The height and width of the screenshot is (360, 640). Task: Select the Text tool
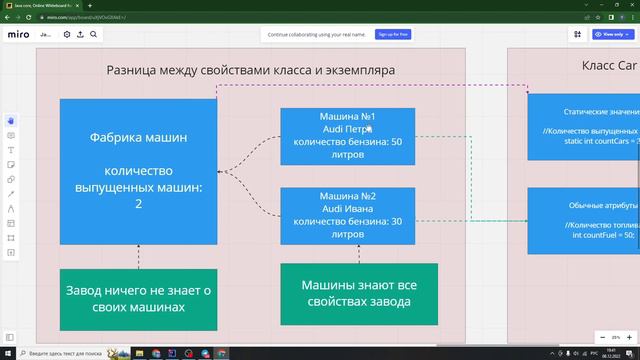click(11, 150)
